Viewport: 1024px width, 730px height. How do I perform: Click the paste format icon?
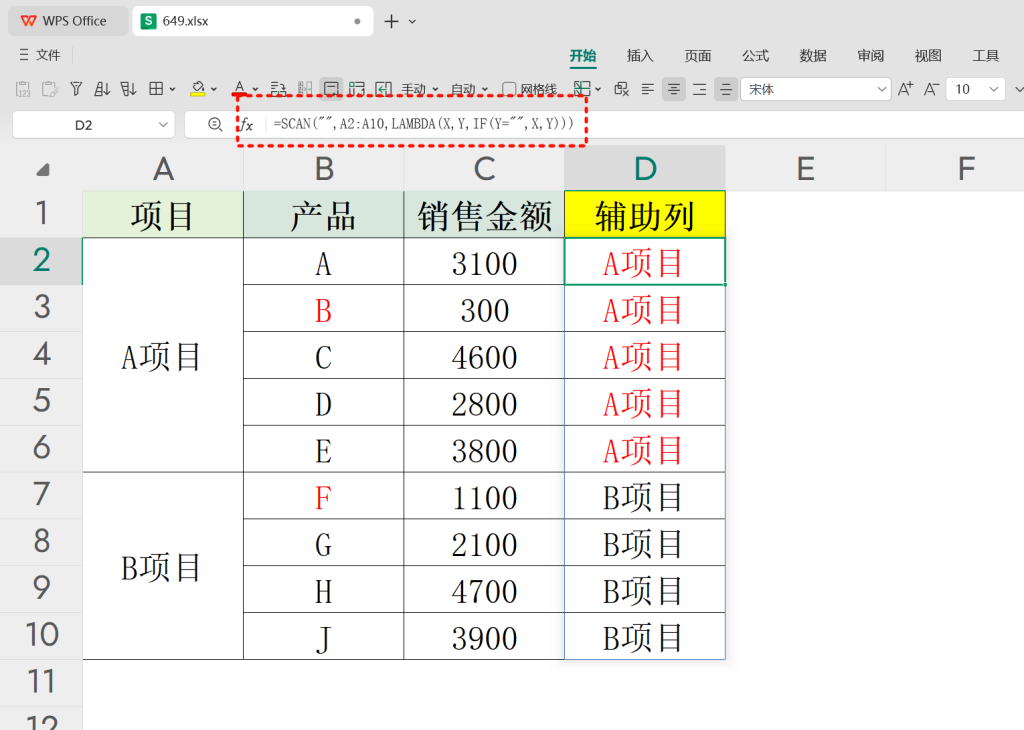pos(50,89)
